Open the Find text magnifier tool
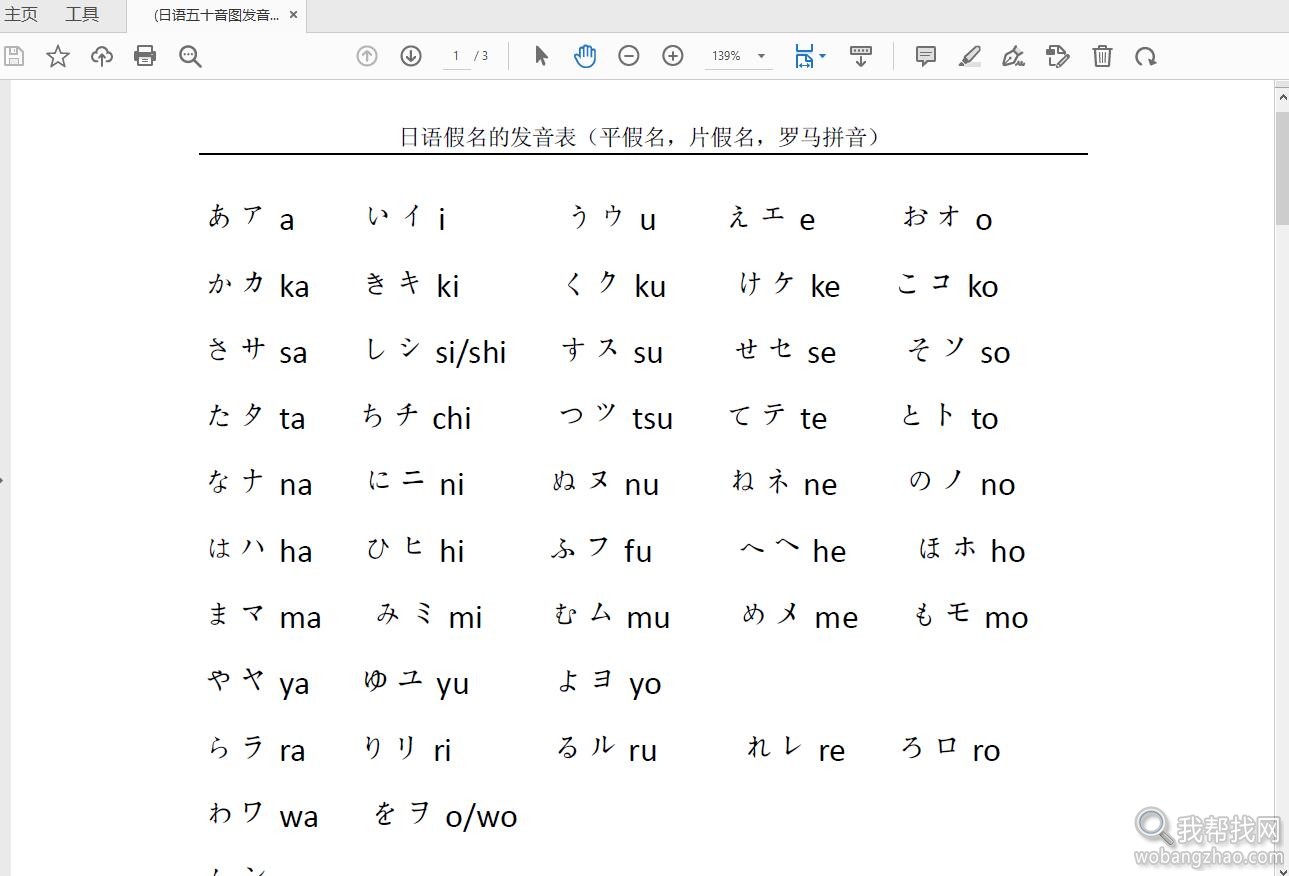The image size is (1289, 876). 190,56
